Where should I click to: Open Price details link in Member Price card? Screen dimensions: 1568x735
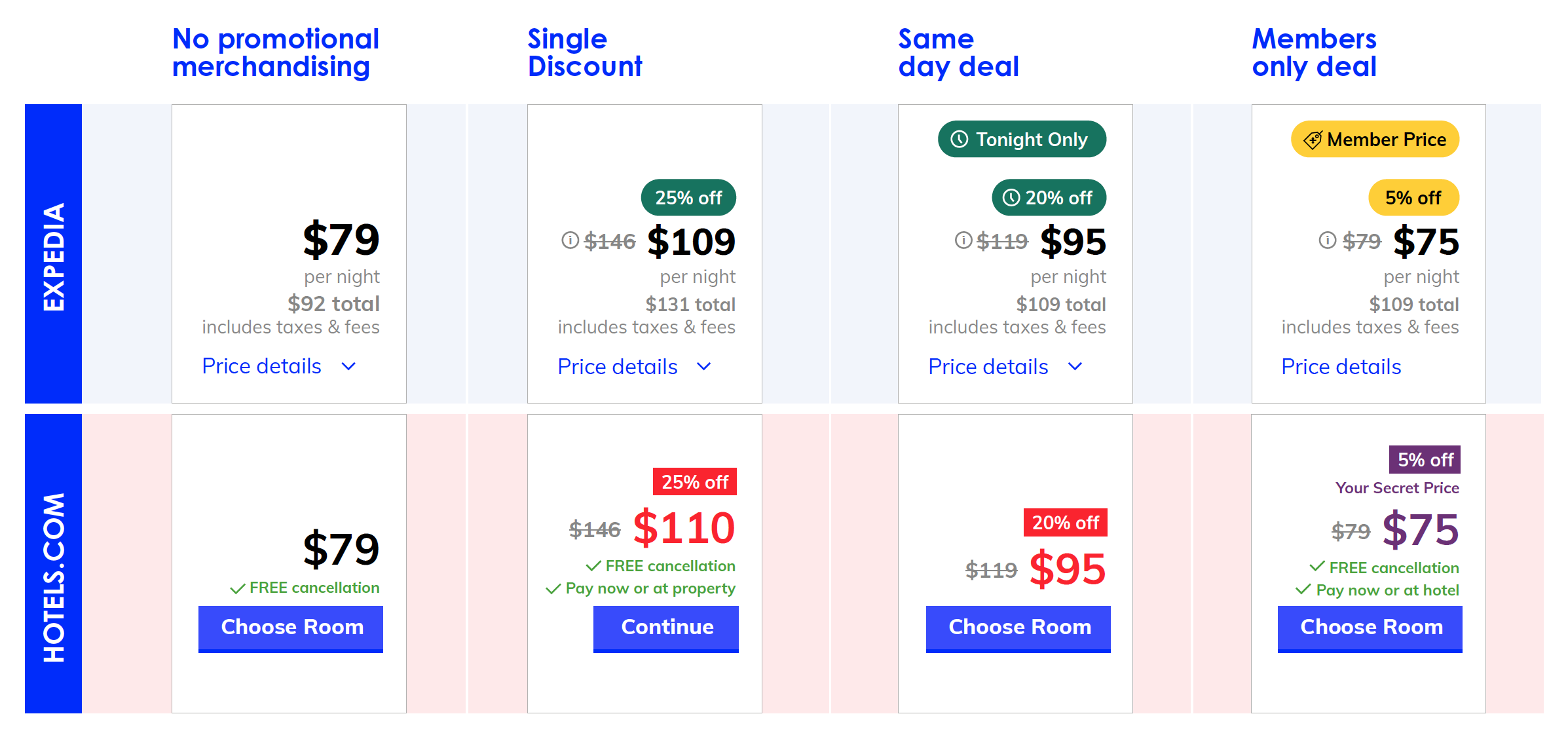(1341, 367)
